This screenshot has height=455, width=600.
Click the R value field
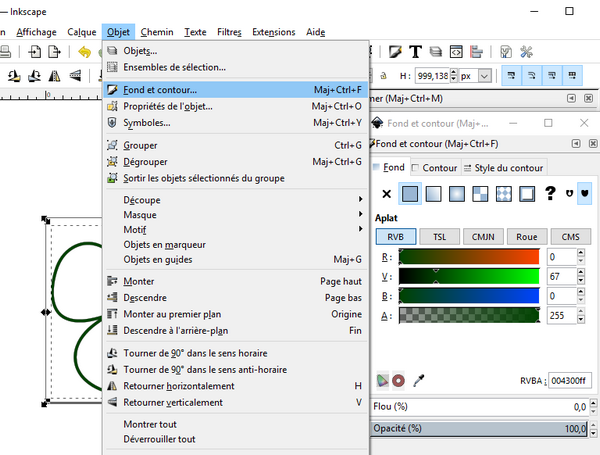561,257
